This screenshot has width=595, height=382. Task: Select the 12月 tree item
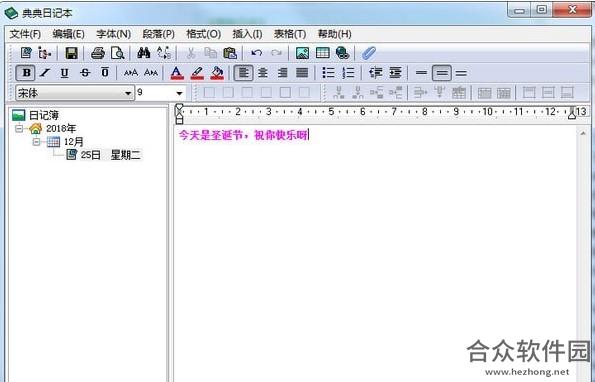(74, 142)
